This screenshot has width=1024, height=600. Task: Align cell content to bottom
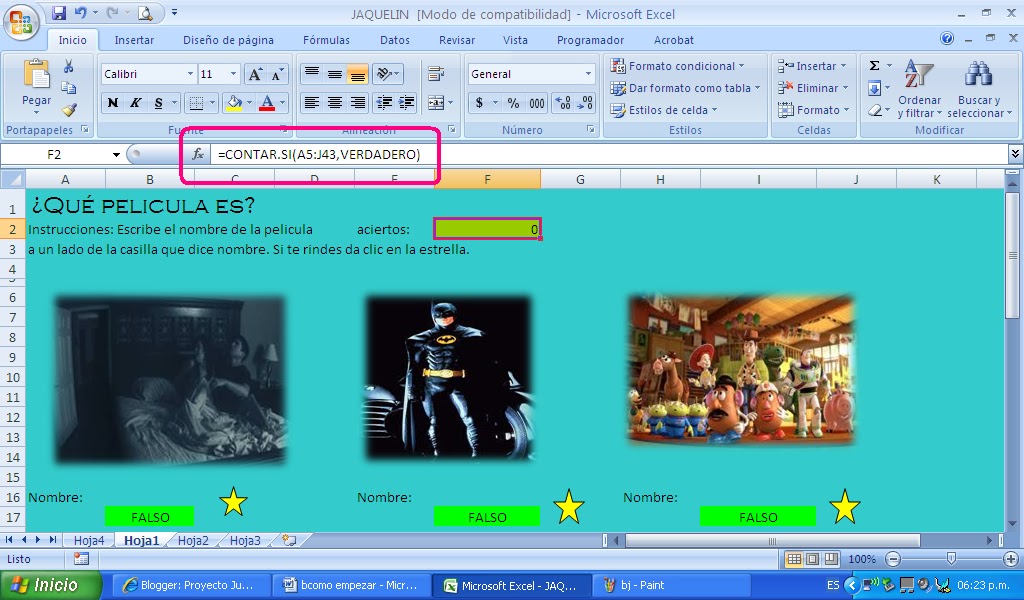357,74
